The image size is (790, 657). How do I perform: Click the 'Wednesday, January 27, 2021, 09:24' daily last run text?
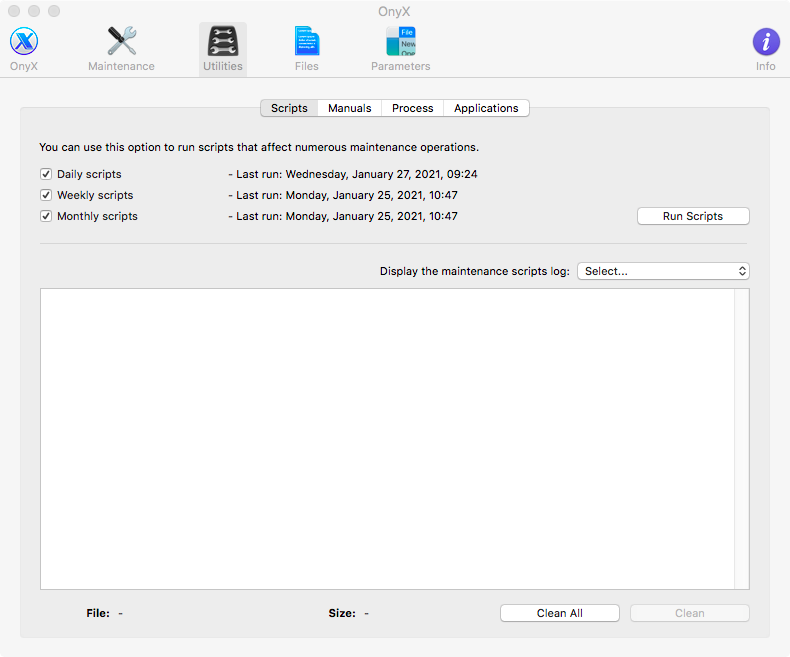tap(381, 174)
